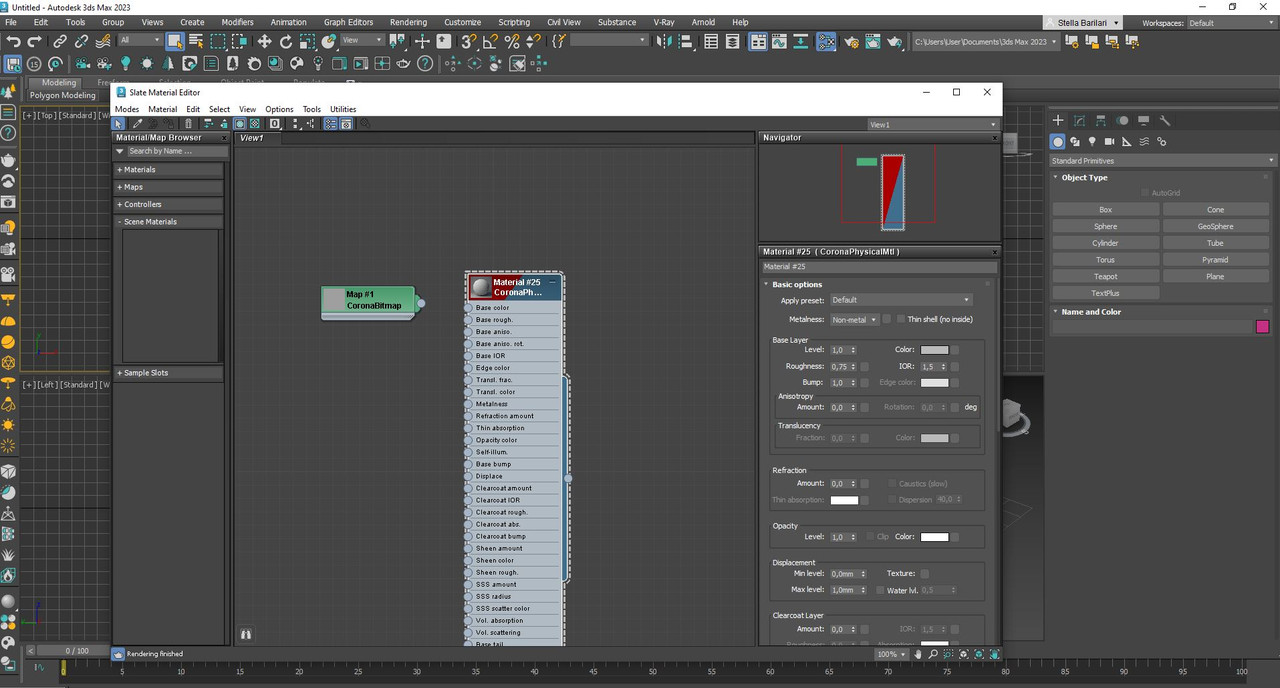Click the GeoSphere object button
This screenshot has height=688, width=1280.
coord(1215,226)
